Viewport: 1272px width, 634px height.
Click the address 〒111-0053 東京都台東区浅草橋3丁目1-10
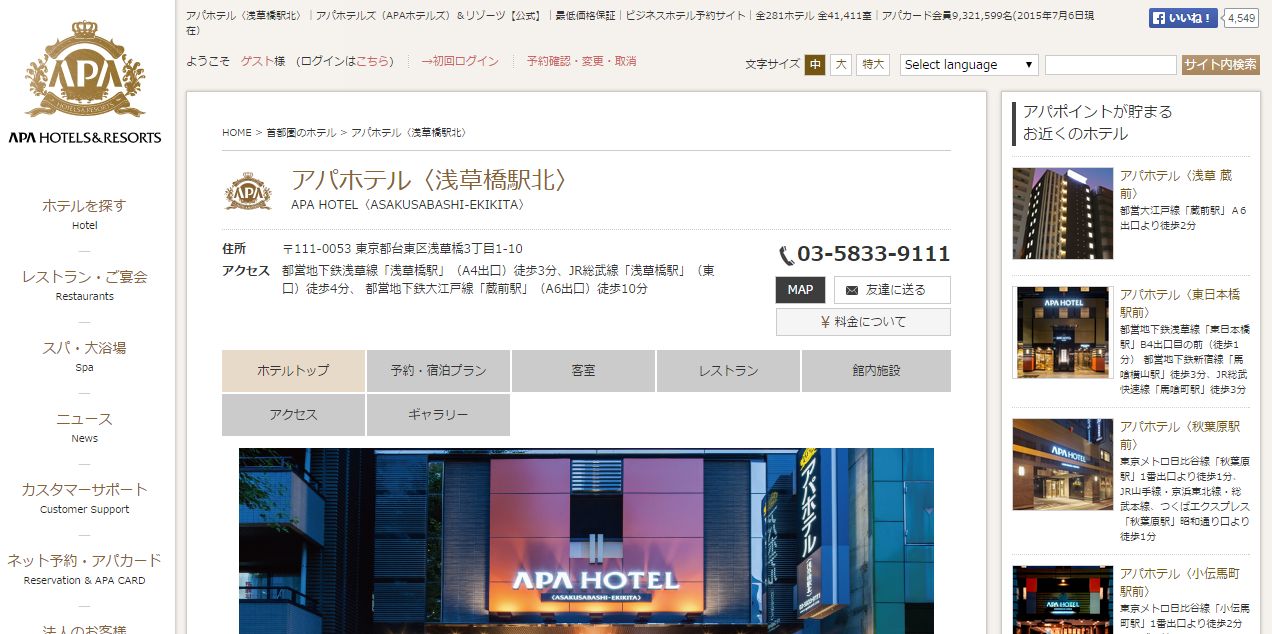pos(402,248)
